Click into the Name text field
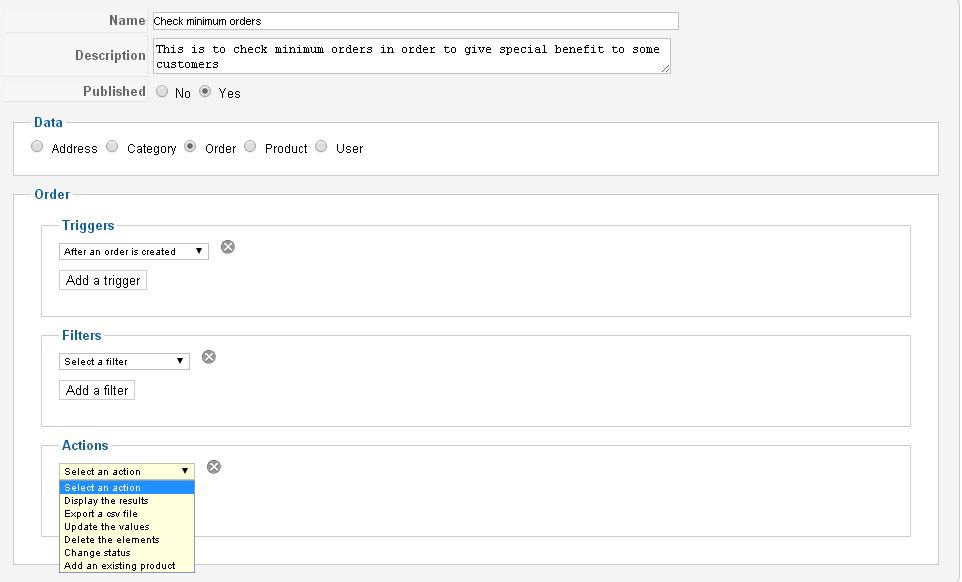962x582 pixels. (415, 21)
